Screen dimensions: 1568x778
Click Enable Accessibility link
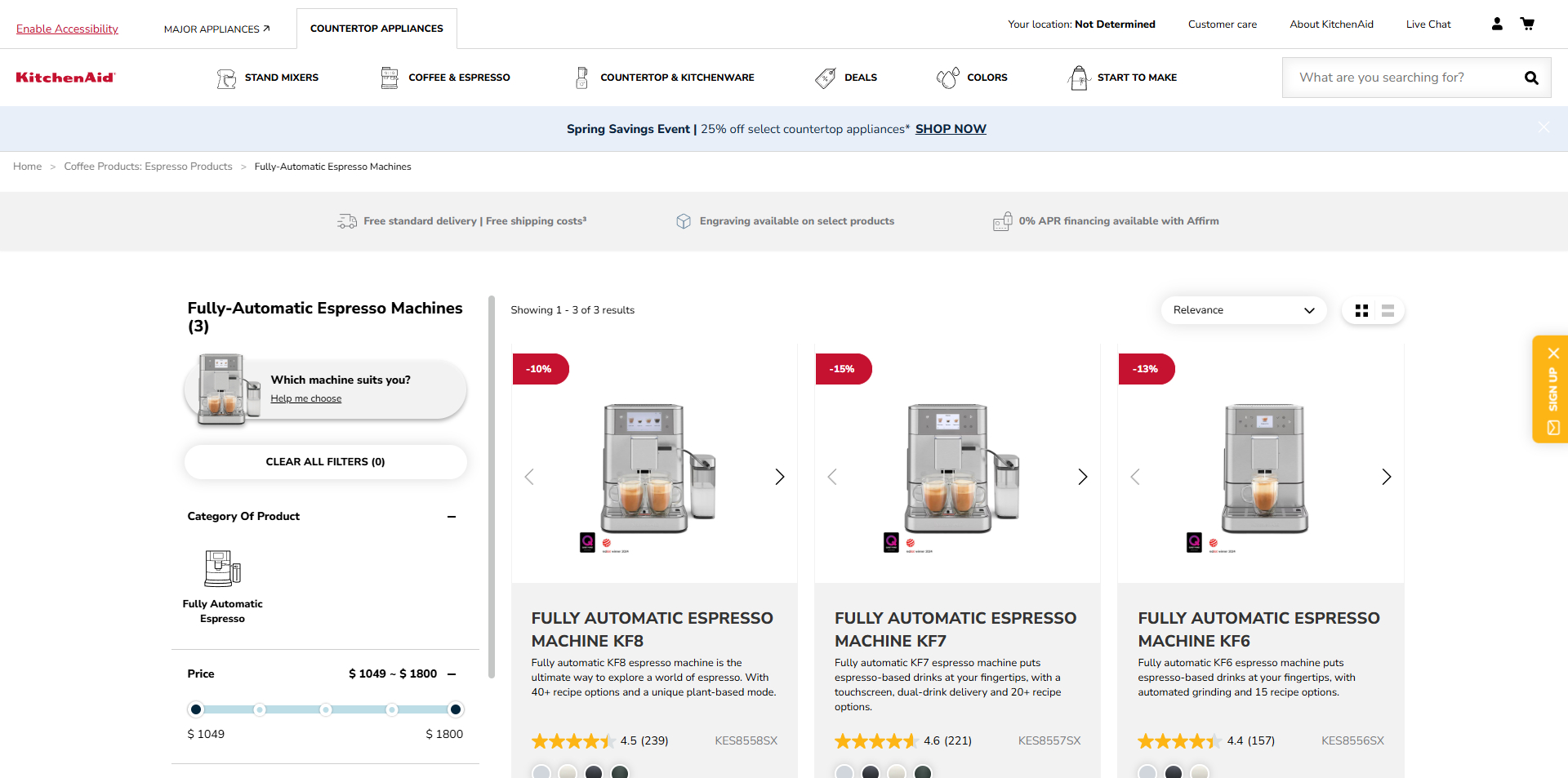[67, 29]
